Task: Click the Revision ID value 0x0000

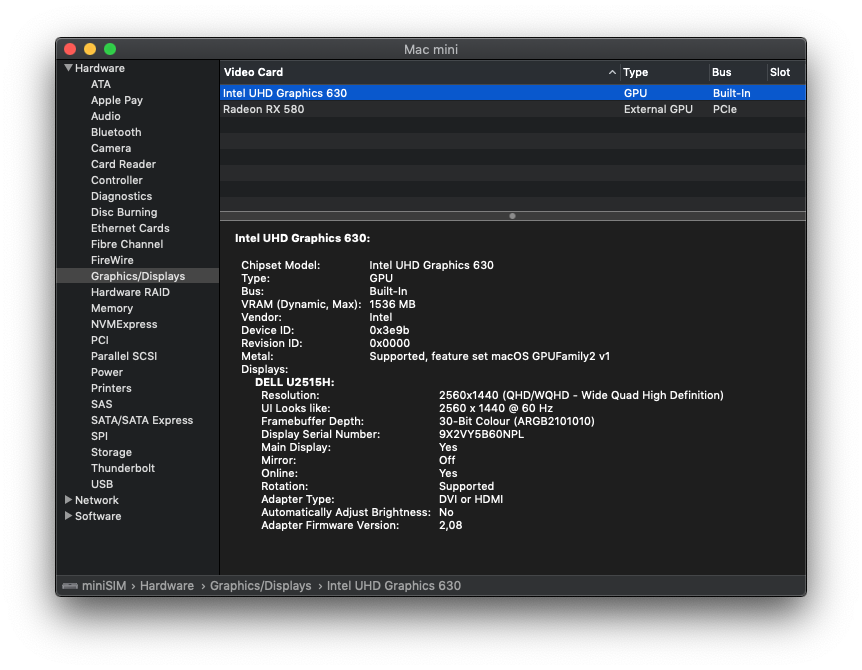Action: (x=390, y=344)
